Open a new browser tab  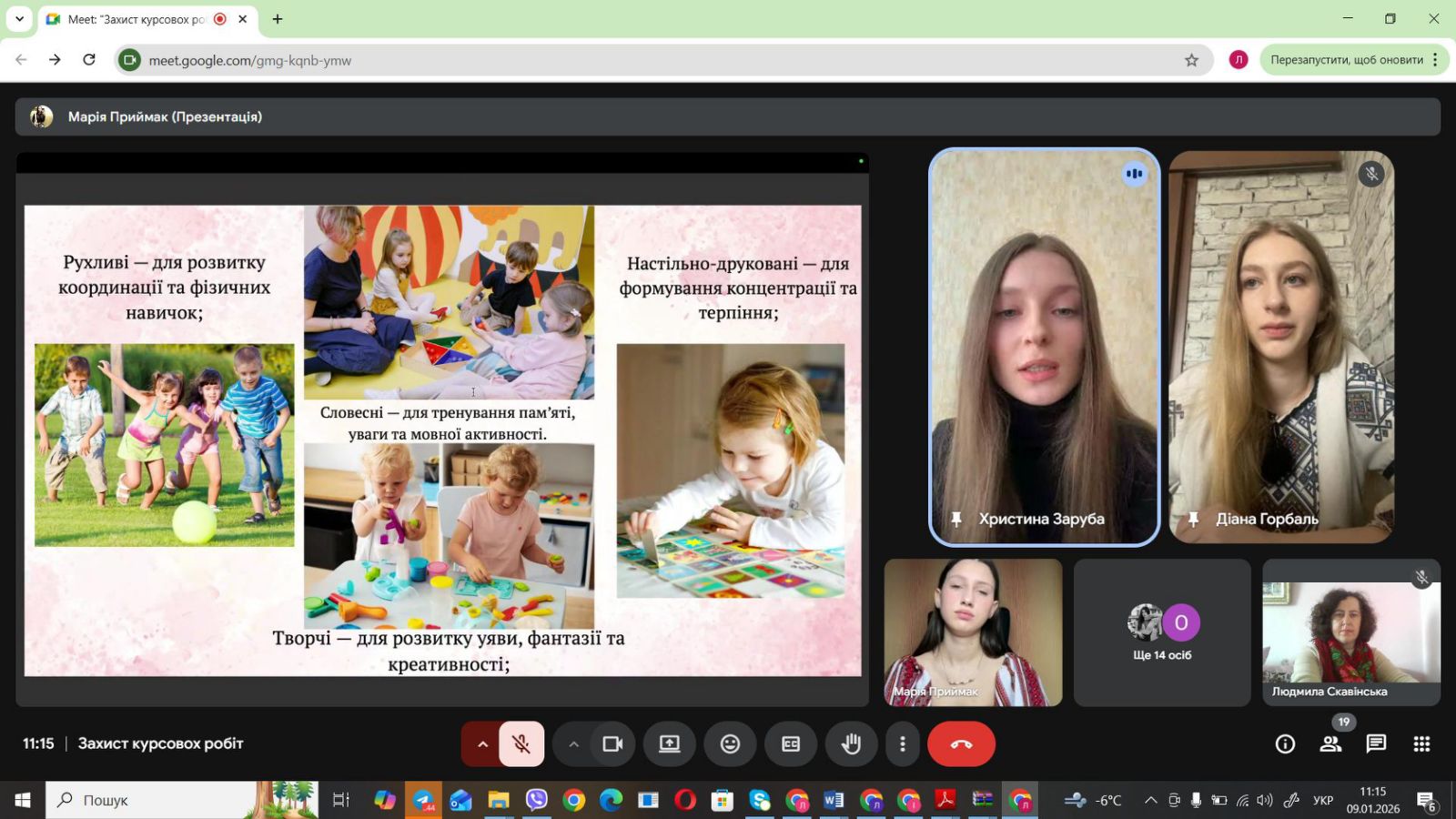pos(278,19)
